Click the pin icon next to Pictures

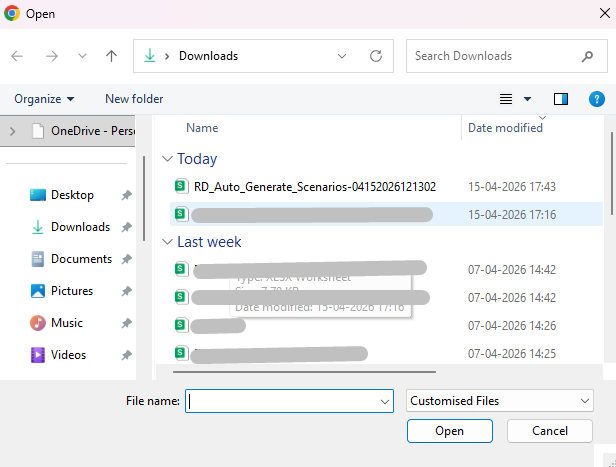pos(126,291)
